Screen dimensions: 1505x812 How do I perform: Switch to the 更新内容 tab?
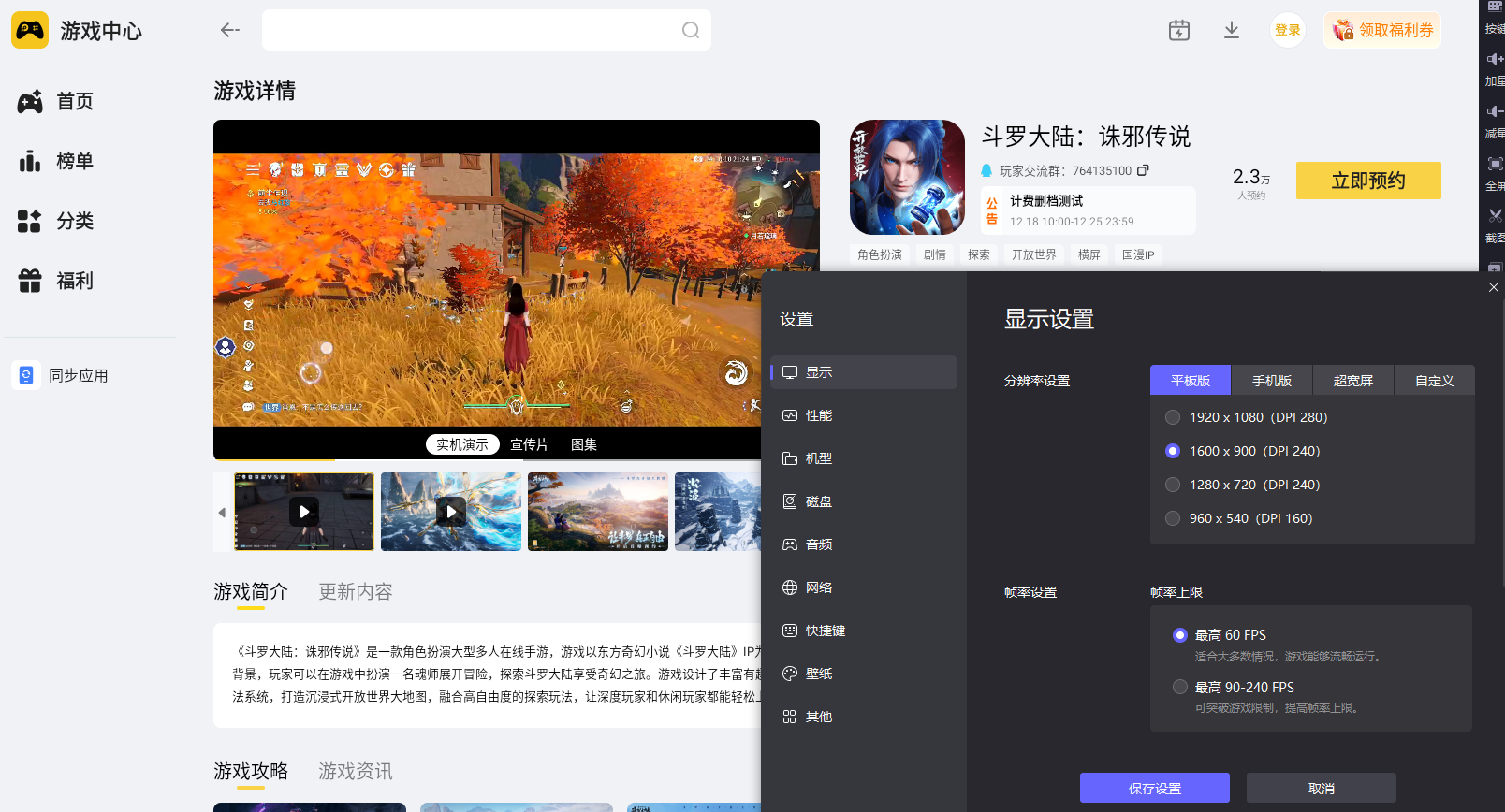pyautogui.click(x=356, y=592)
